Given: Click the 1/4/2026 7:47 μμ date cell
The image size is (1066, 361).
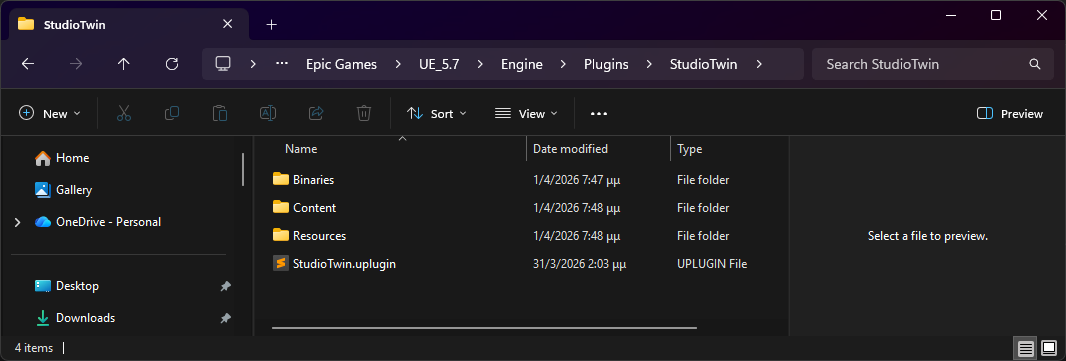Looking at the screenshot, I should pyautogui.click(x=577, y=180).
